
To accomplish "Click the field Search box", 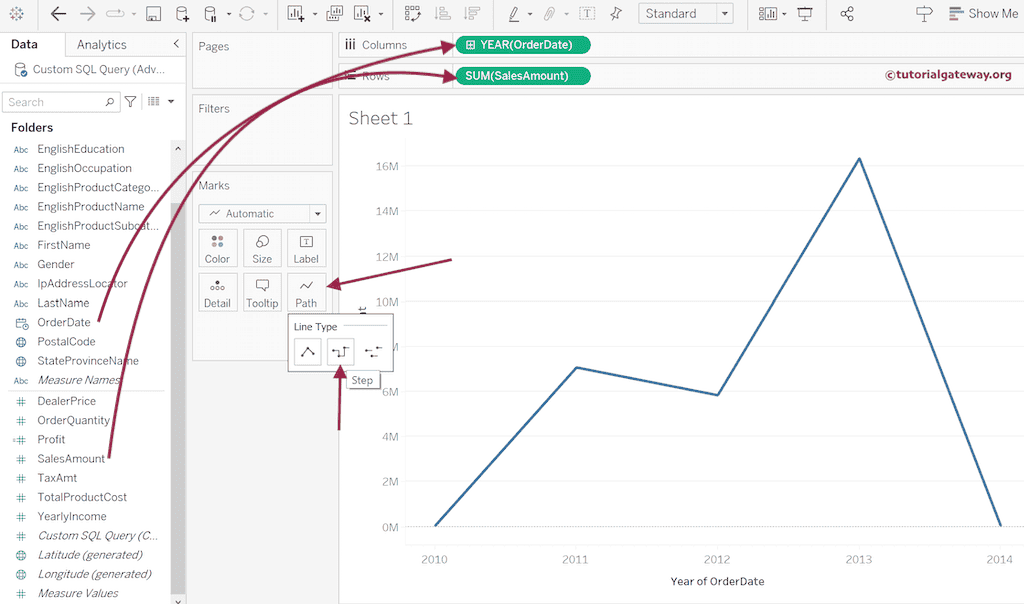I will (x=61, y=102).
